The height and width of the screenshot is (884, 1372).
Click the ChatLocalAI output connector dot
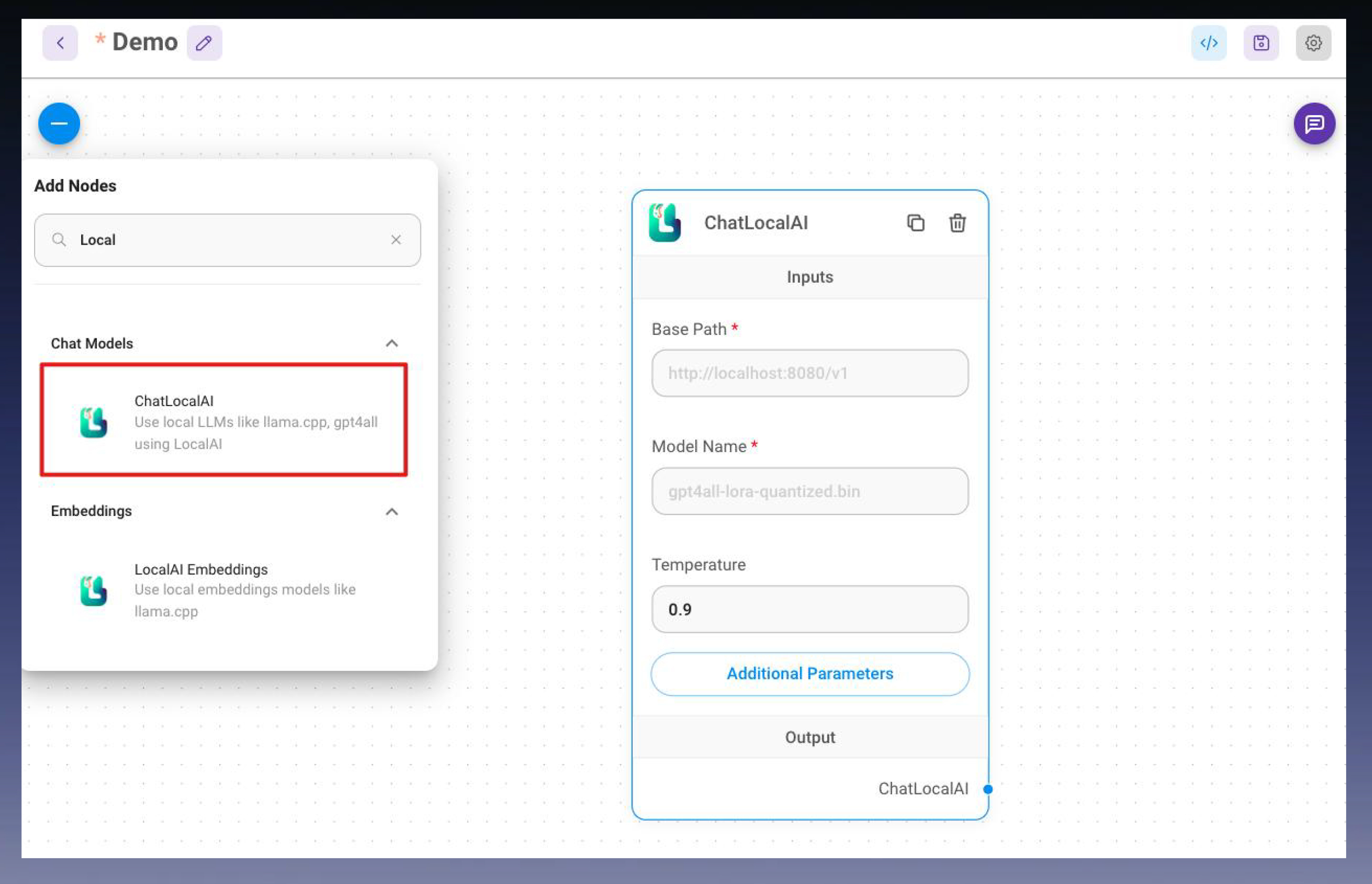pos(988,788)
